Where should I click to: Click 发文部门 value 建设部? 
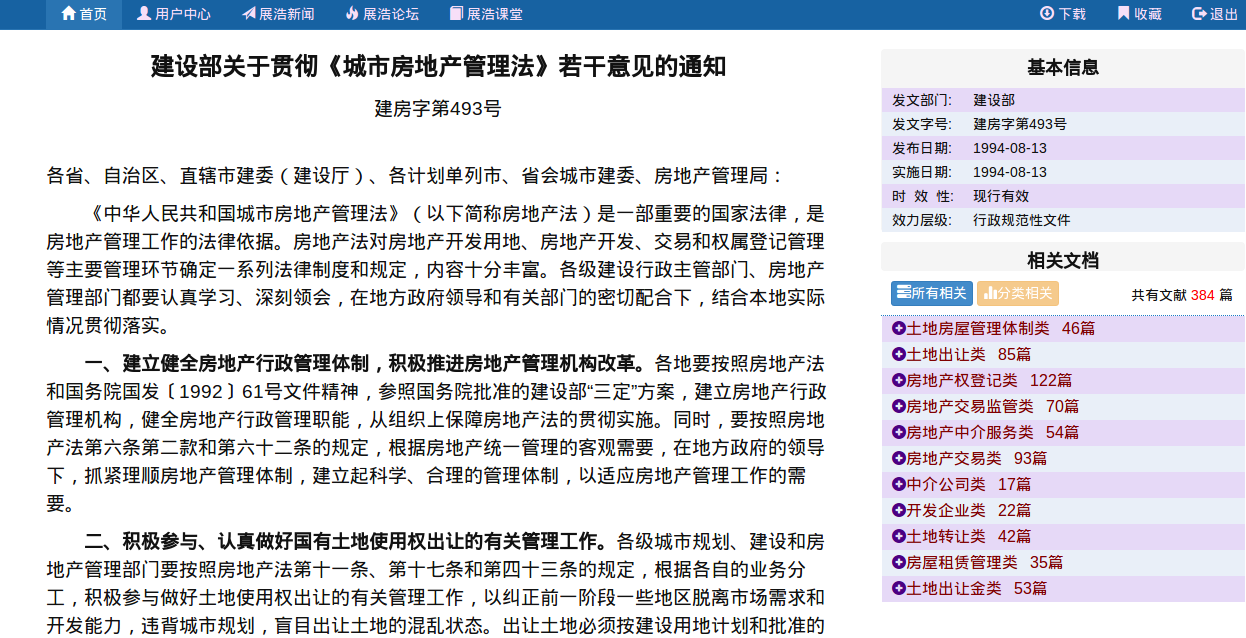pos(994,100)
